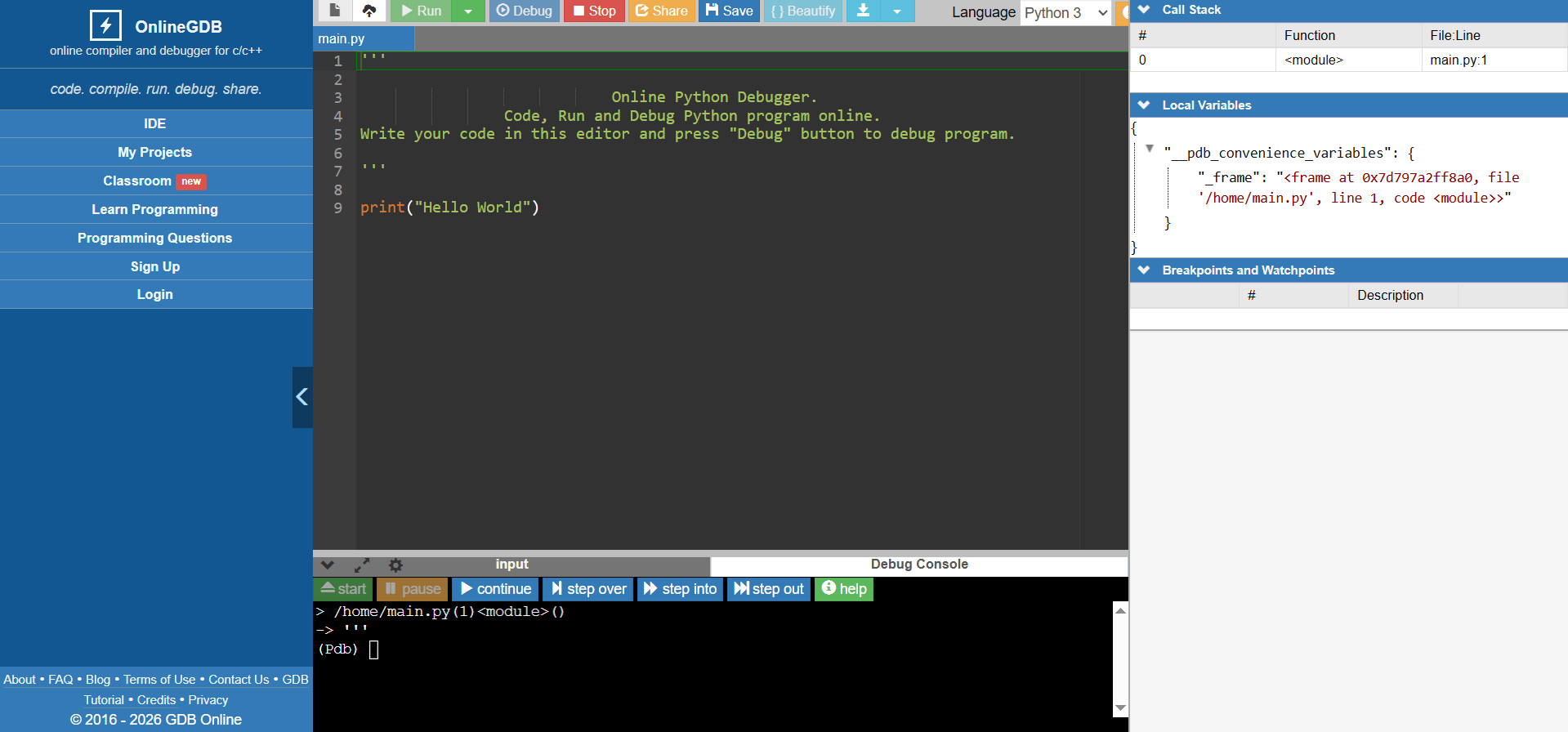Download the code with download icon

pos(863,11)
